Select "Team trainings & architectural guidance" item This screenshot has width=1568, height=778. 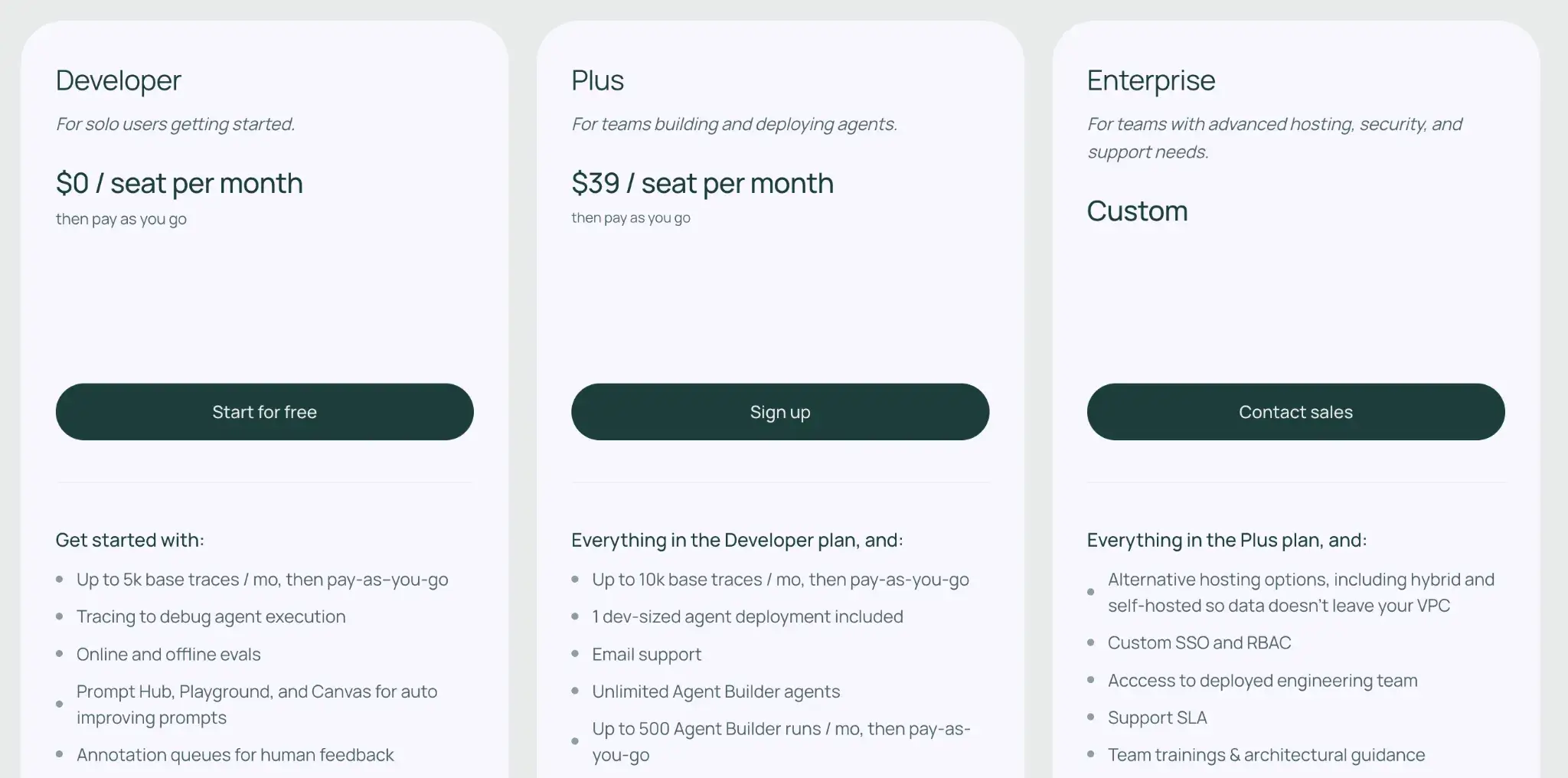(x=1266, y=755)
